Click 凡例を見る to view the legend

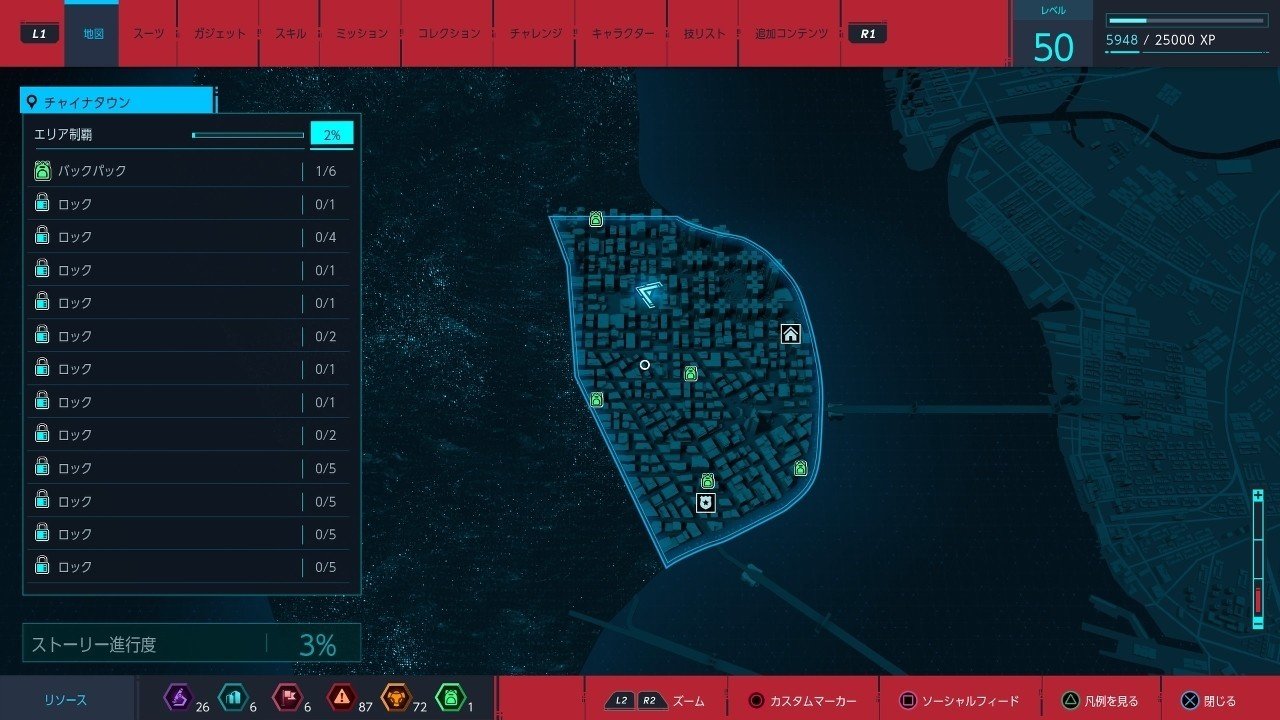1111,701
